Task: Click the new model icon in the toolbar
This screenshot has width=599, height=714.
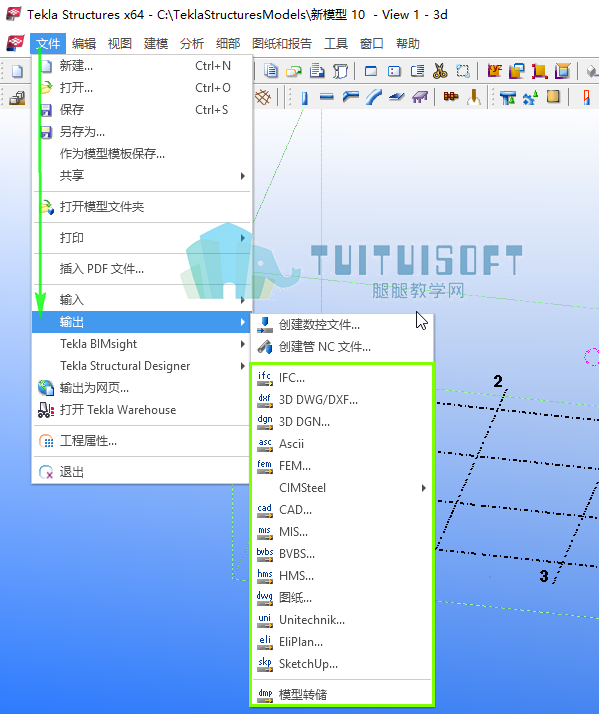Action: click(17, 71)
